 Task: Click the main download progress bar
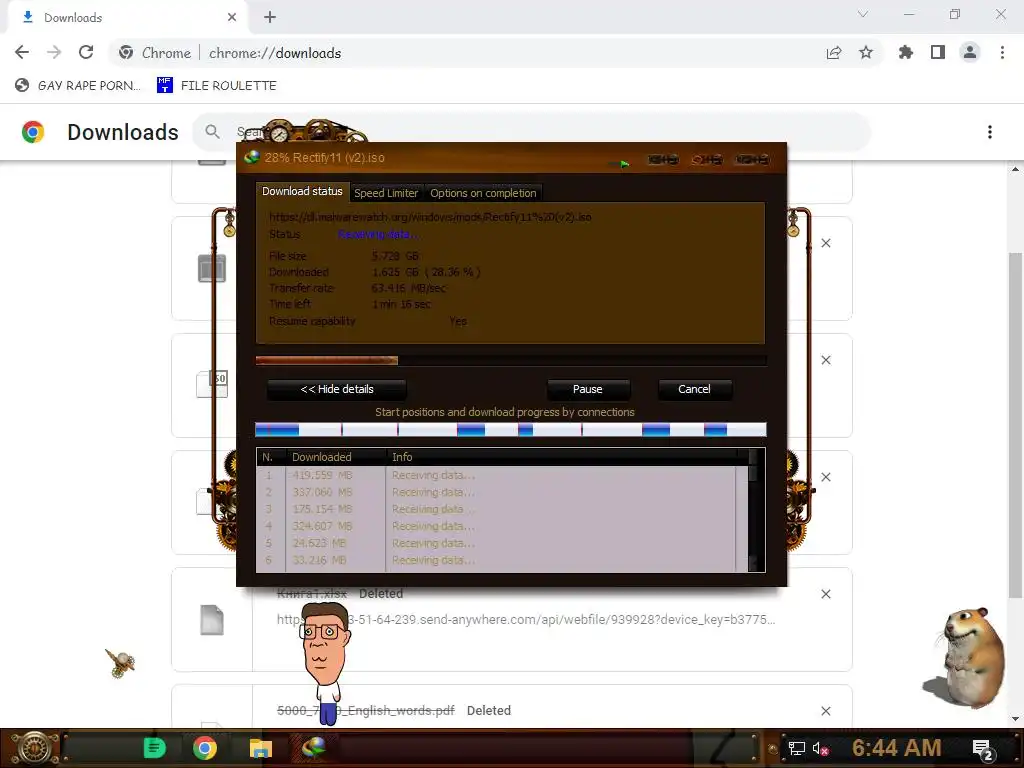511,360
